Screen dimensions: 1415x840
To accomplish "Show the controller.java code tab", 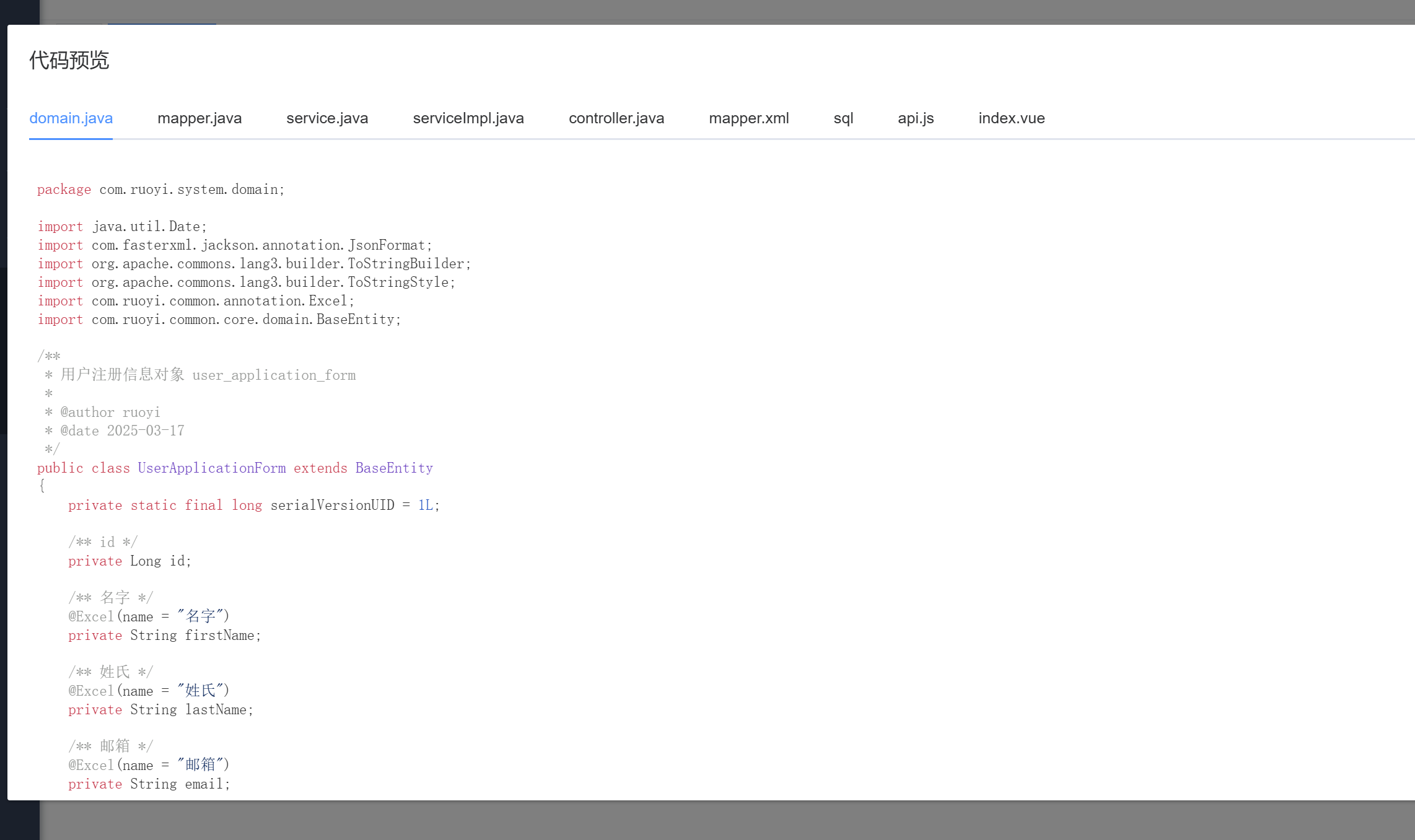I will coord(616,118).
